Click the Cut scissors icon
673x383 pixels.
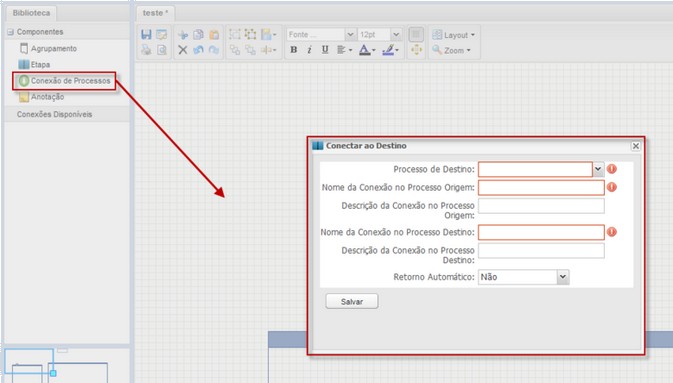(183, 34)
